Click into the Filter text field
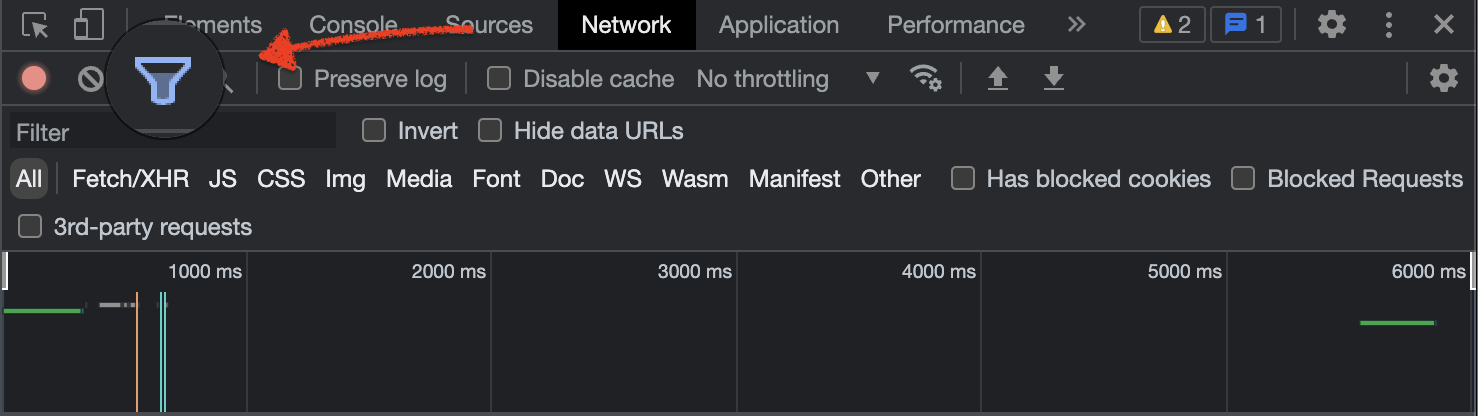The height and width of the screenshot is (416, 1478). (x=172, y=132)
